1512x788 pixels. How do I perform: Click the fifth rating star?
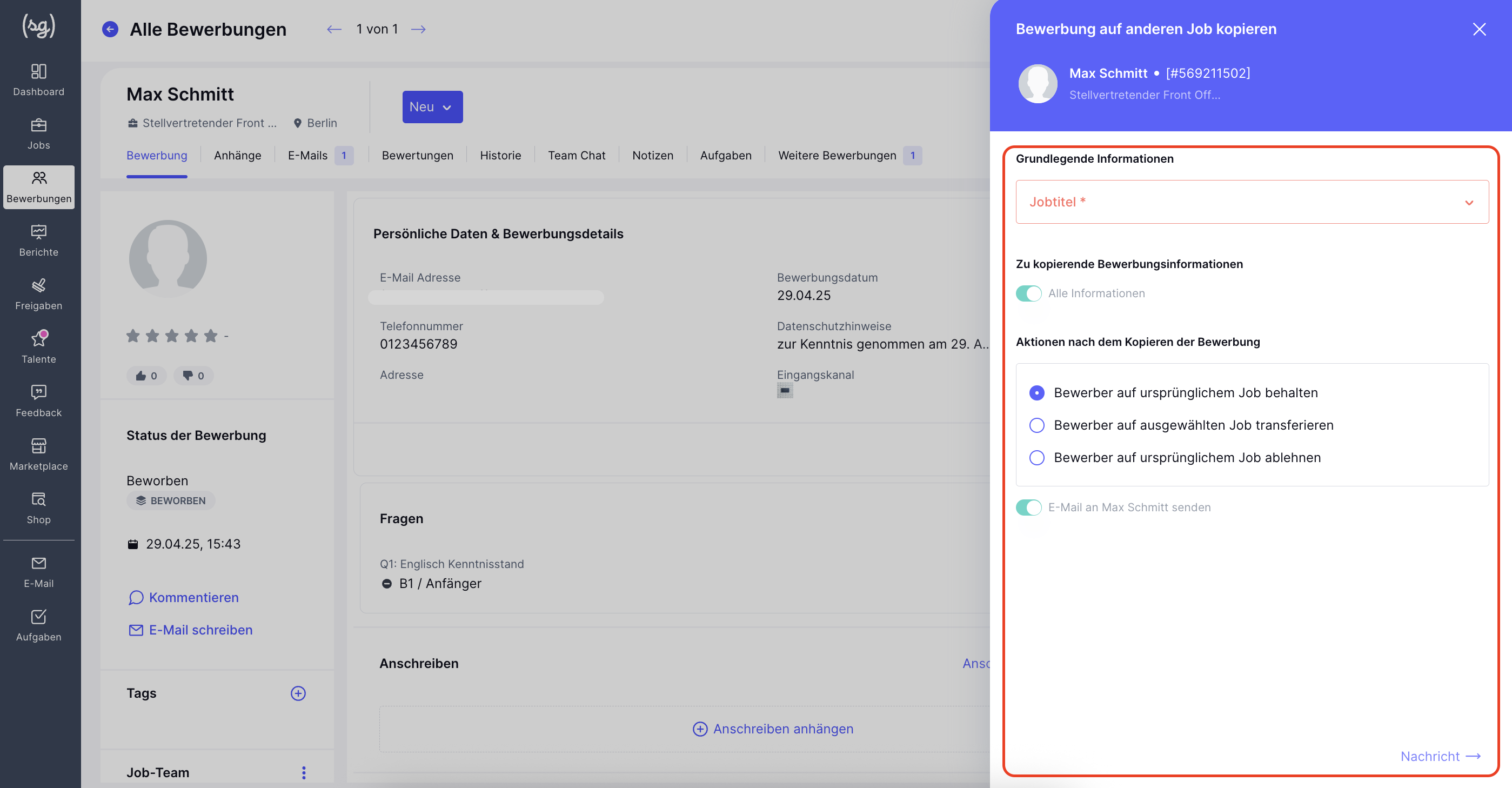point(211,336)
